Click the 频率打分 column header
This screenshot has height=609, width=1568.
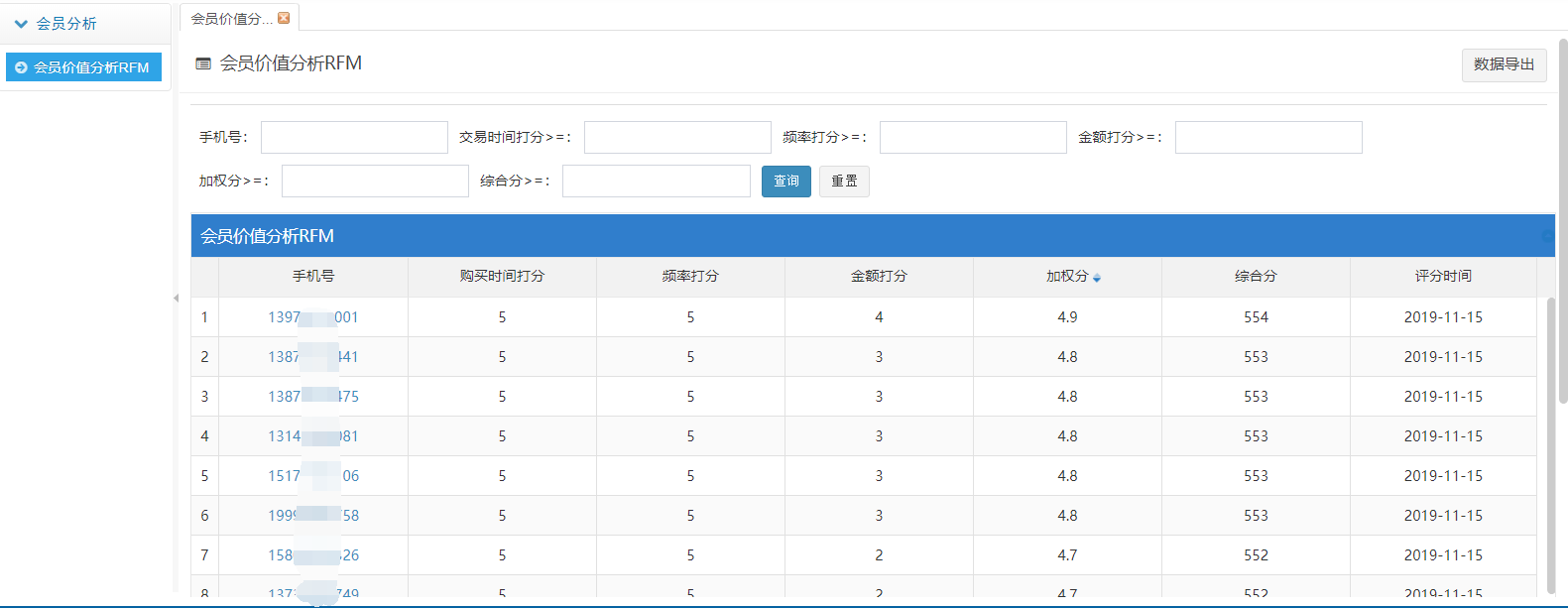point(690,277)
